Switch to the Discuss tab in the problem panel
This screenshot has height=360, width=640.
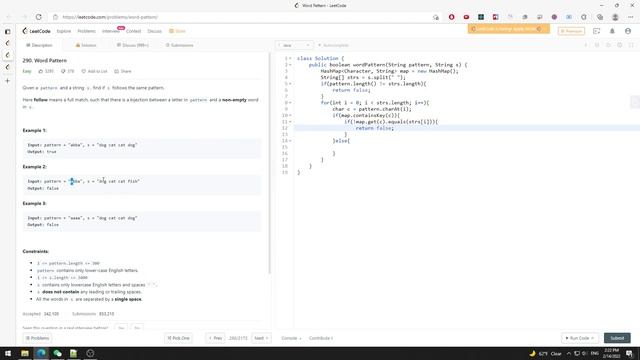pyautogui.click(x=133, y=45)
